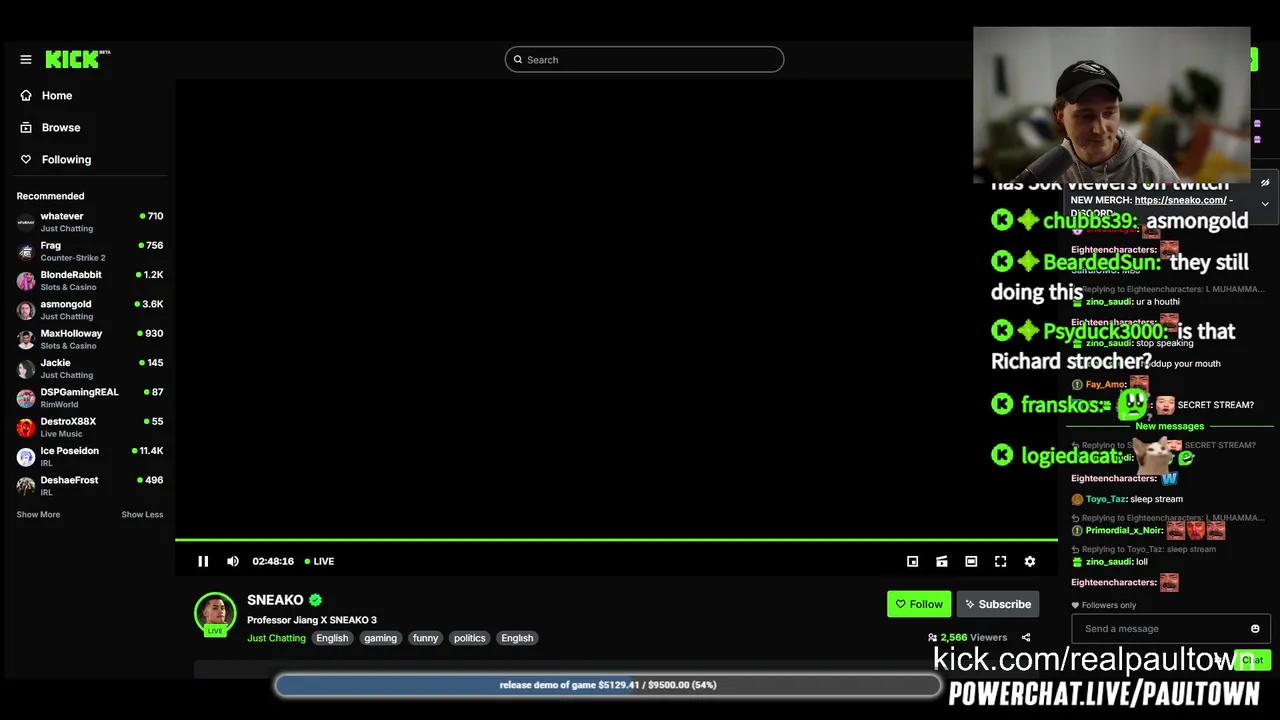Open Browse in the sidebar
The image size is (1280, 720).
point(61,128)
